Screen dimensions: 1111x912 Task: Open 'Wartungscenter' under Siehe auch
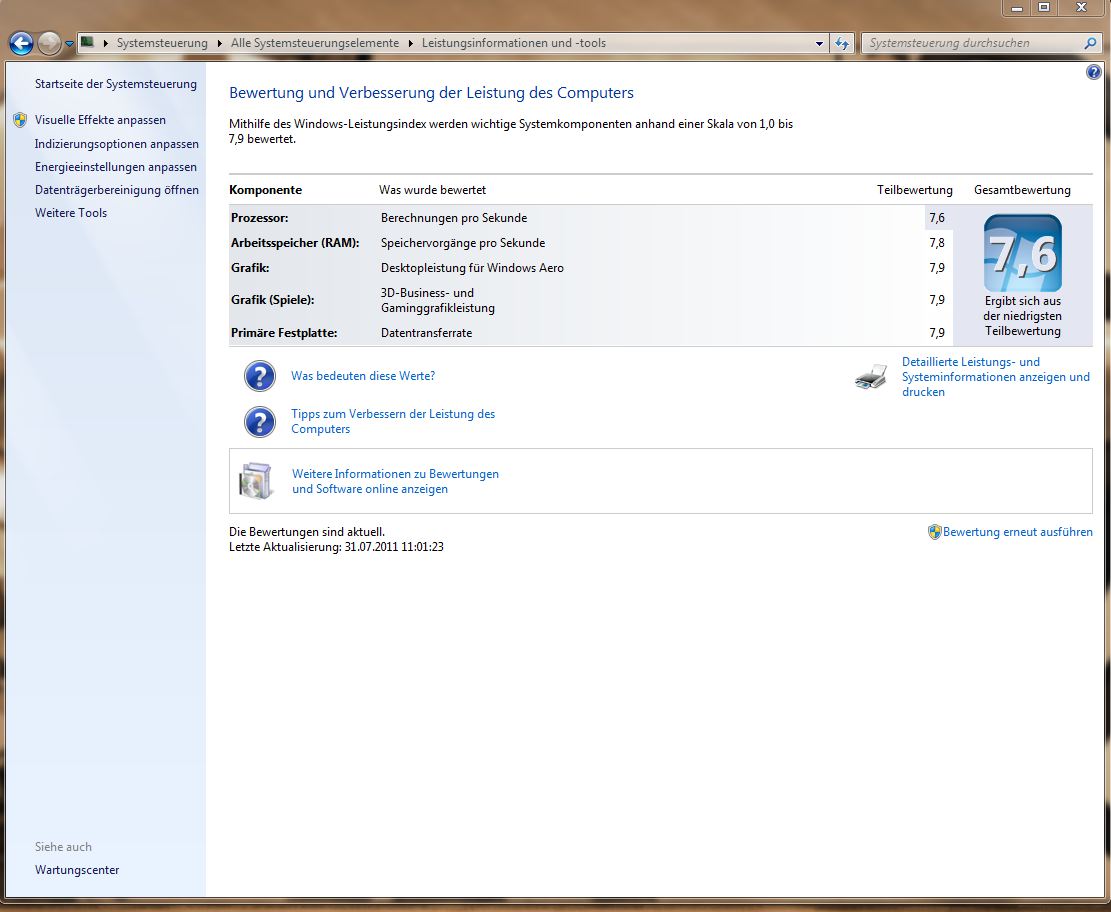pos(77,870)
